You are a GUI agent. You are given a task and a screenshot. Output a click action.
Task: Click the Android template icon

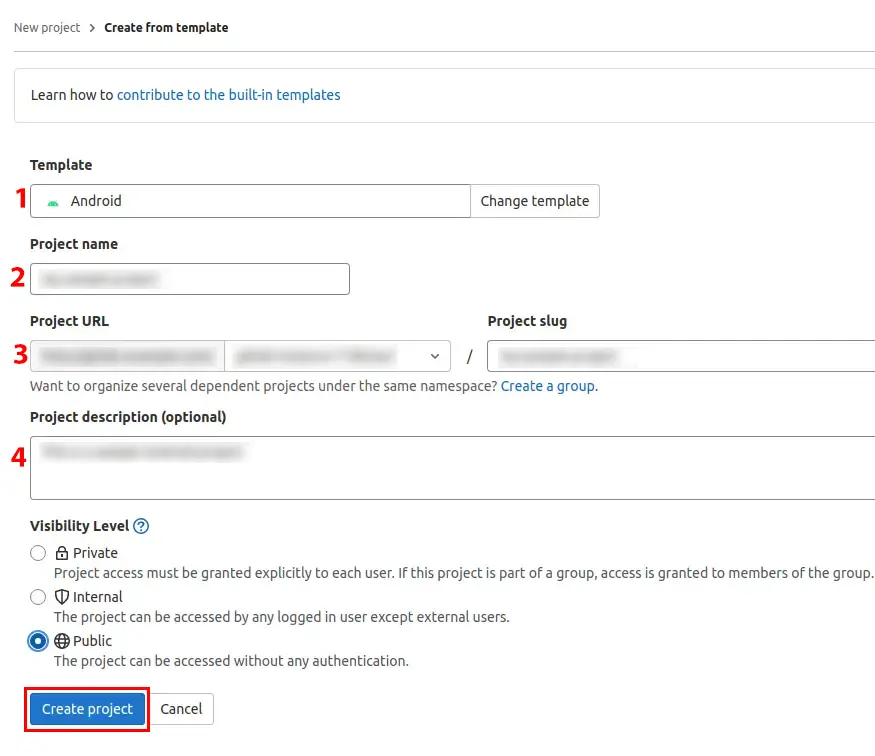53,201
